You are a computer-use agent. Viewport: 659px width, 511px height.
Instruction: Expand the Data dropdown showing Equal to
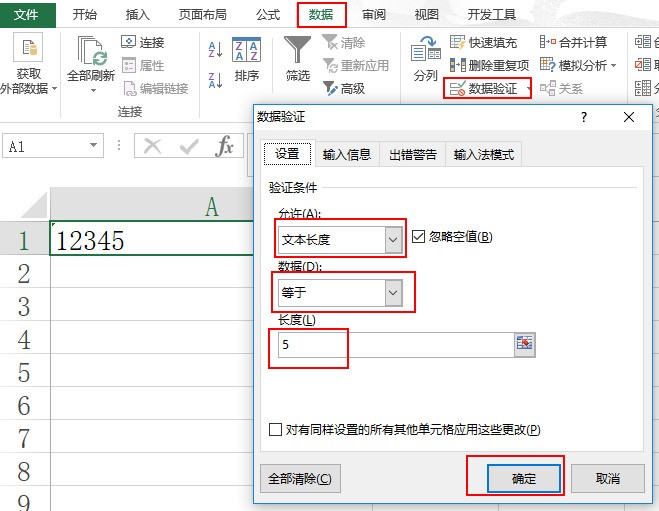coord(393,292)
